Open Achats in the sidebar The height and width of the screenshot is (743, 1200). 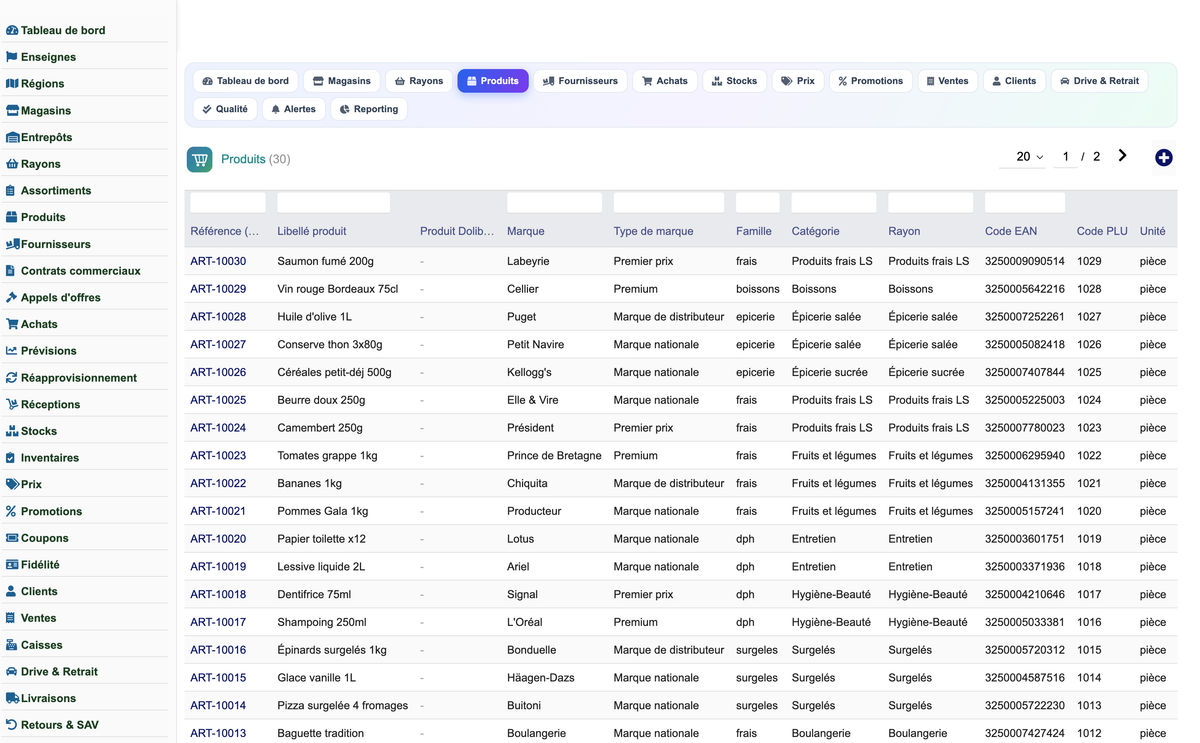click(x=32, y=324)
